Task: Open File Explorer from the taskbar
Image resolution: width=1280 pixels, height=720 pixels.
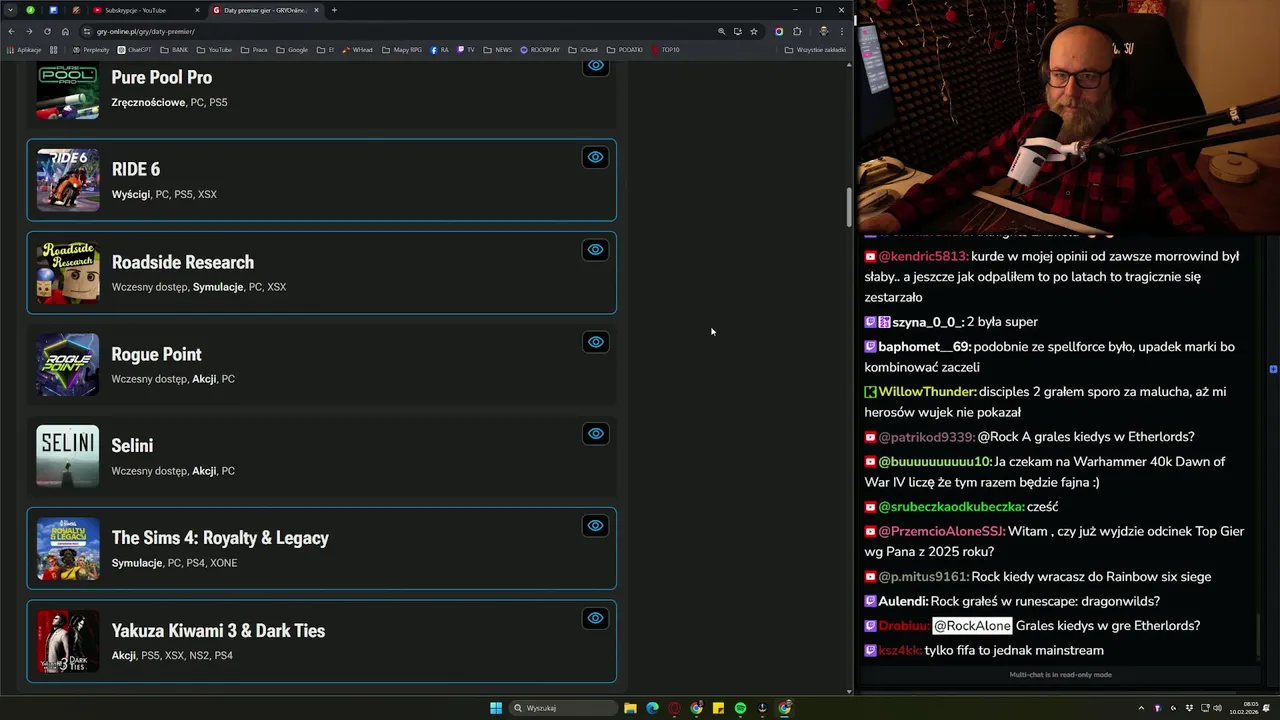Action: [630, 708]
